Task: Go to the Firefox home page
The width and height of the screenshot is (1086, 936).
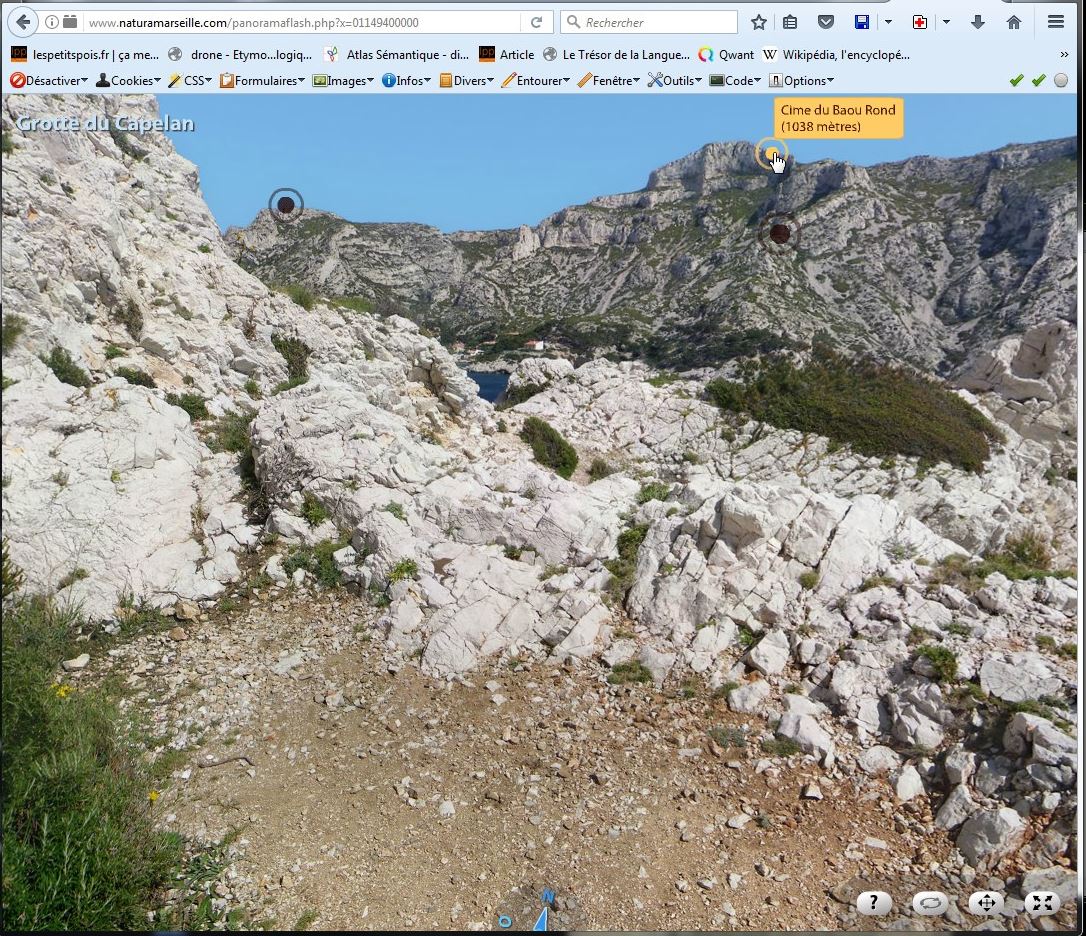Action: click(1014, 22)
